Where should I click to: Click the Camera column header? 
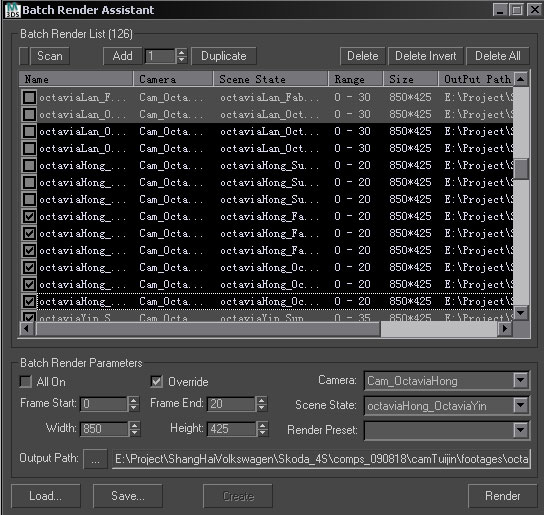173,79
